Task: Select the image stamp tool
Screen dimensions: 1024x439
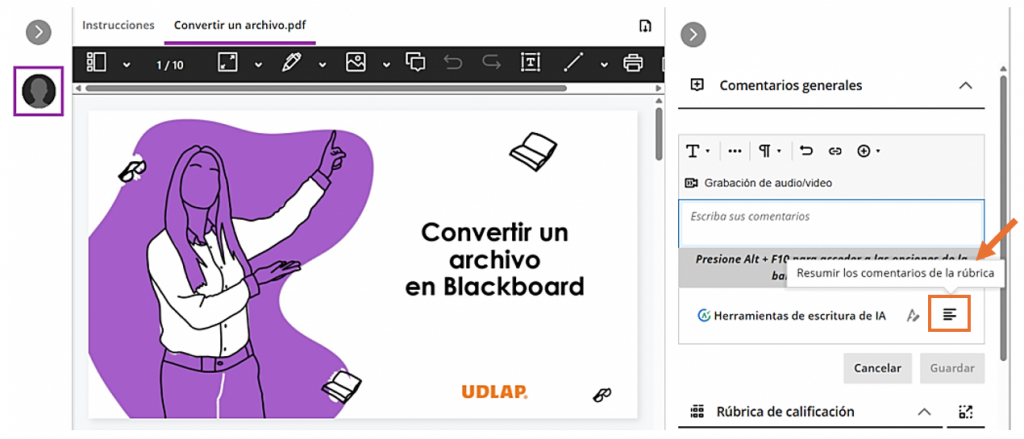Action: click(x=356, y=63)
